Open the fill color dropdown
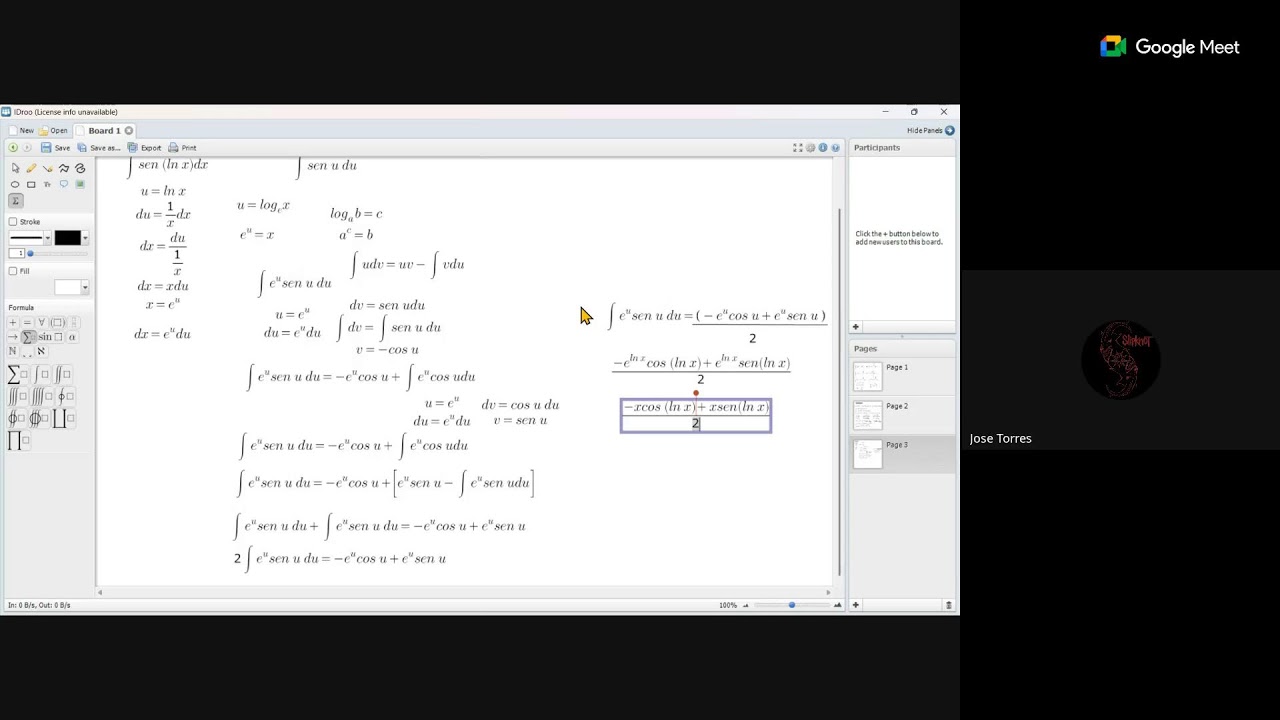The width and height of the screenshot is (1280, 720). coord(85,287)
